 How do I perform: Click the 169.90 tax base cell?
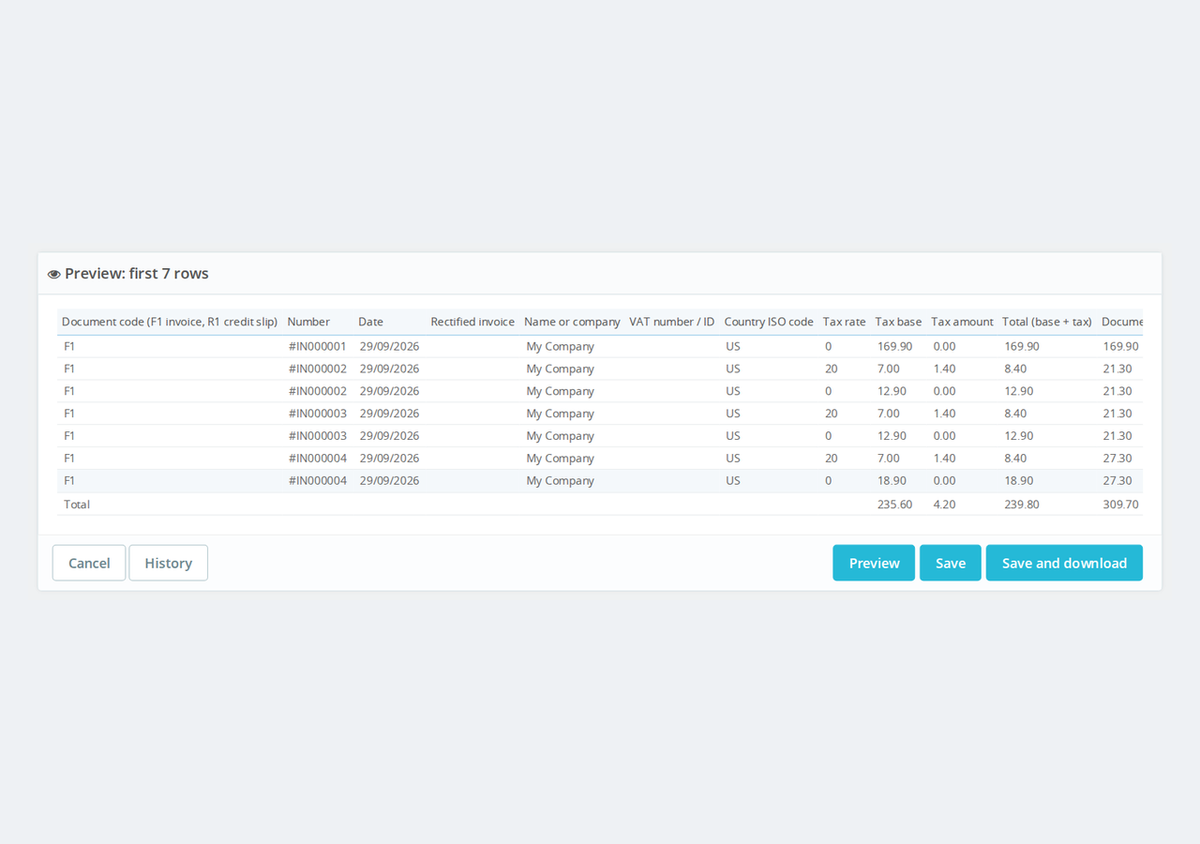(x=895, y=346)
